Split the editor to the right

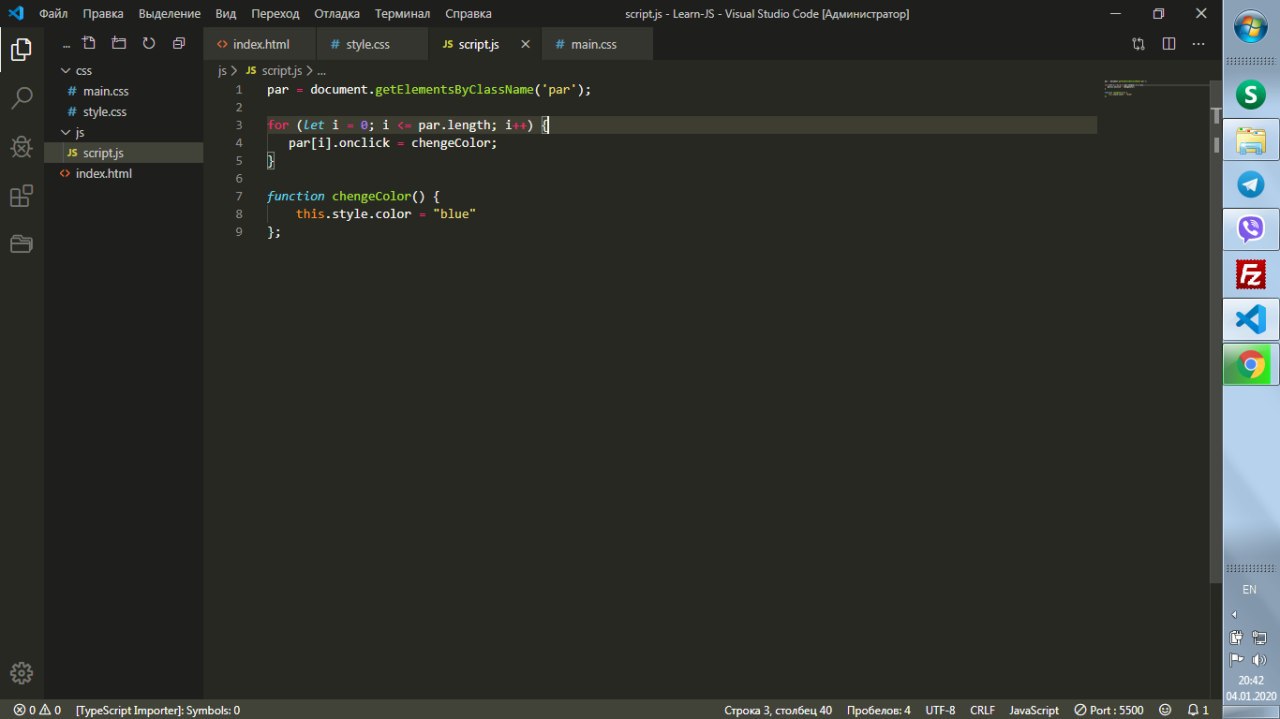(1168, 44)
